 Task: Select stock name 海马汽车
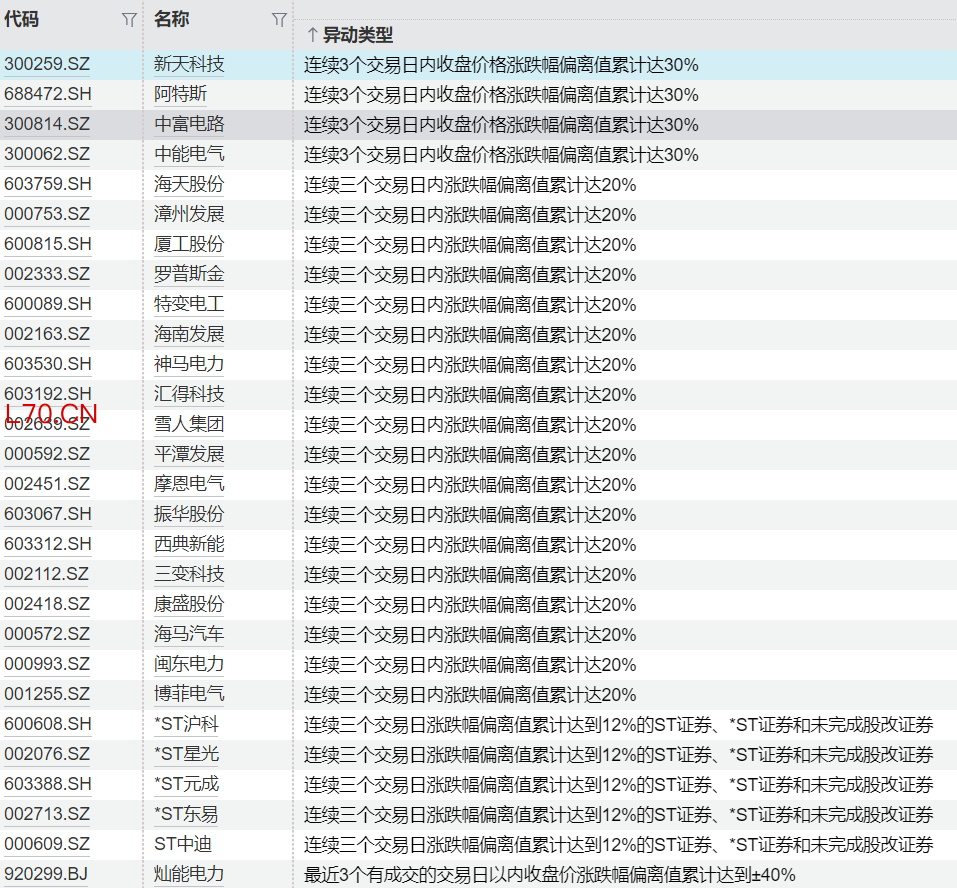pyautogui.click(x=189, y=635)
